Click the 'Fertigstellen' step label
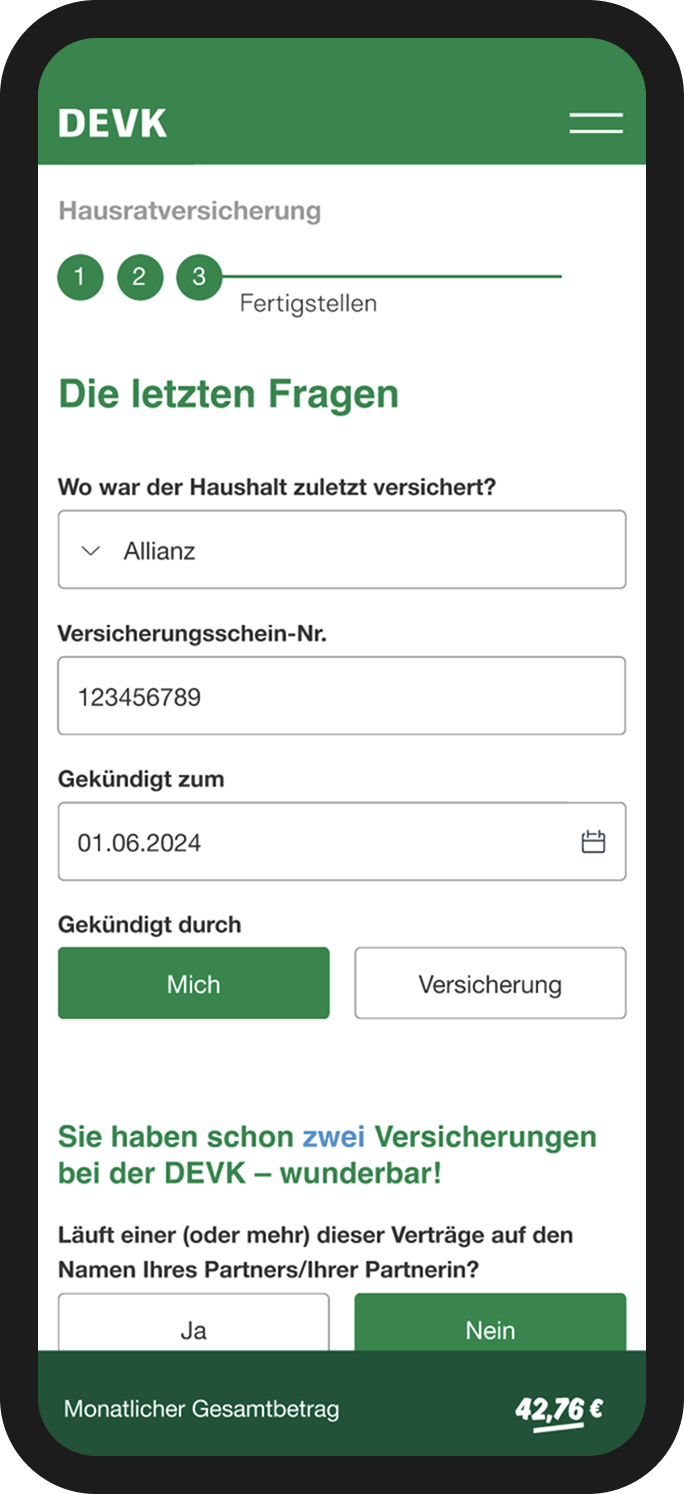This screenshot has width=684, height=1494. [308, 303]
